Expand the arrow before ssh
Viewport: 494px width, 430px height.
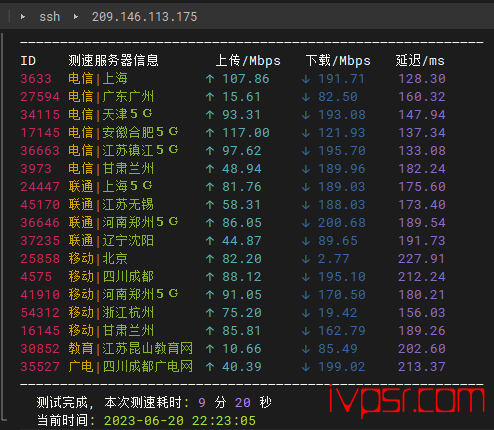[23, 16]
